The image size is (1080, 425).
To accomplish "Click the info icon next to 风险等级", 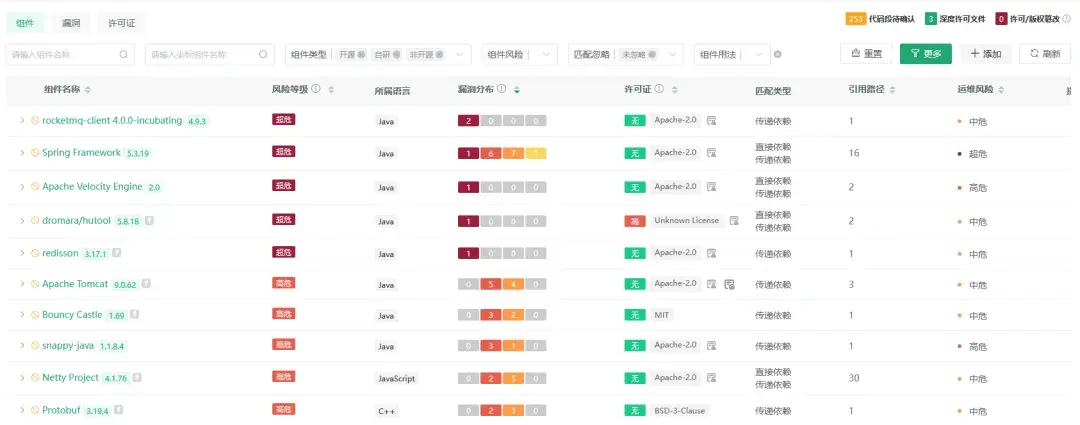I will coord(315,89).
